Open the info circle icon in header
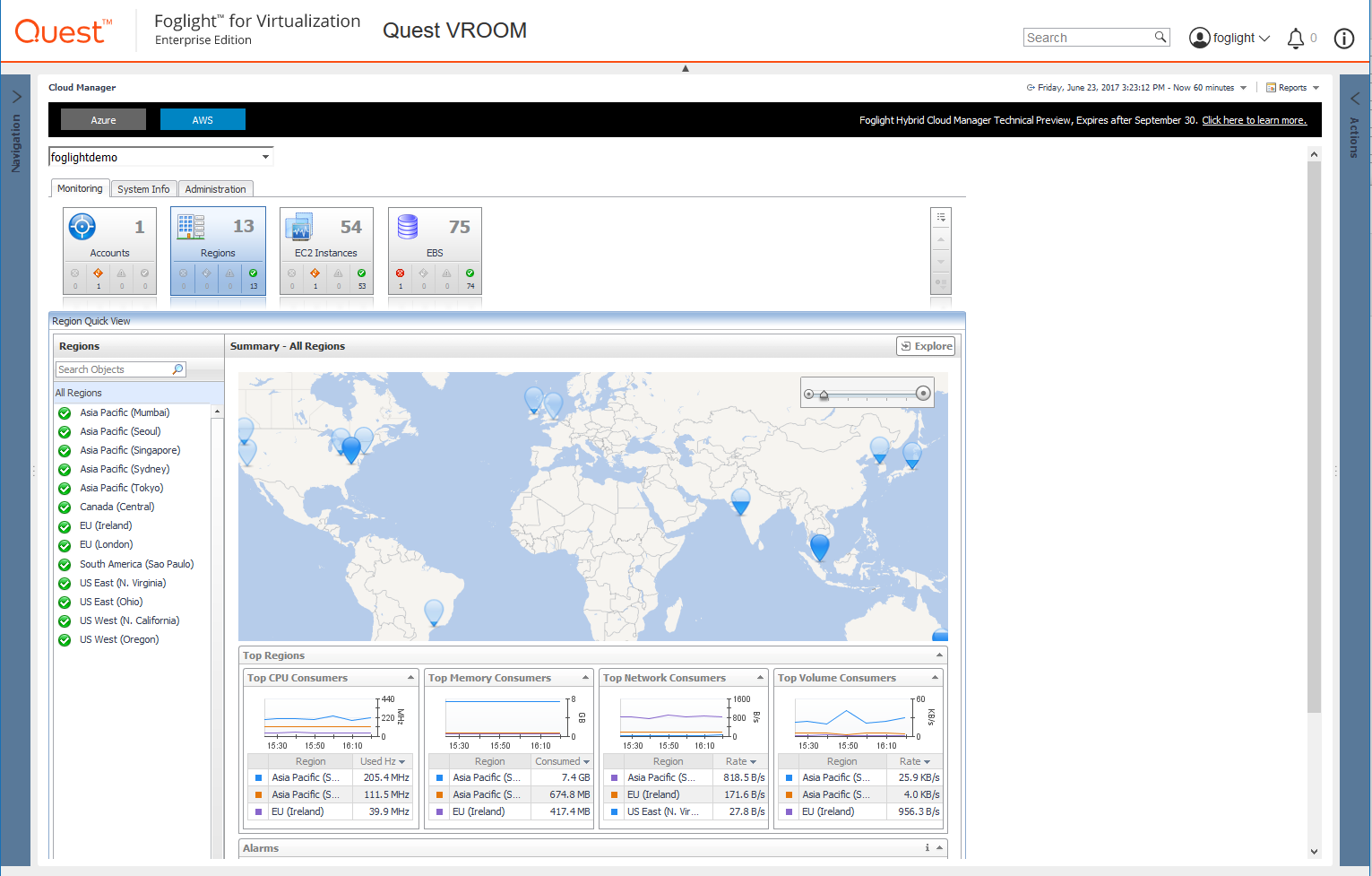Viewport: 1372px width, 876px height. (1343, 38)
